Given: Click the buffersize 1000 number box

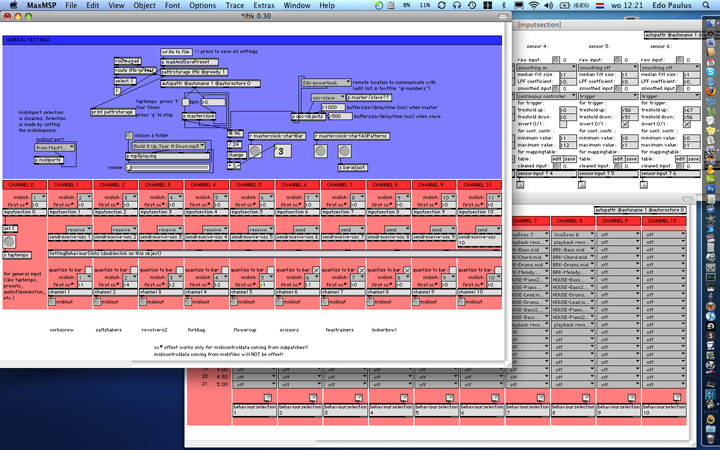Looking at the screenshot, I should pyautogui.click(x=333, y=107).
